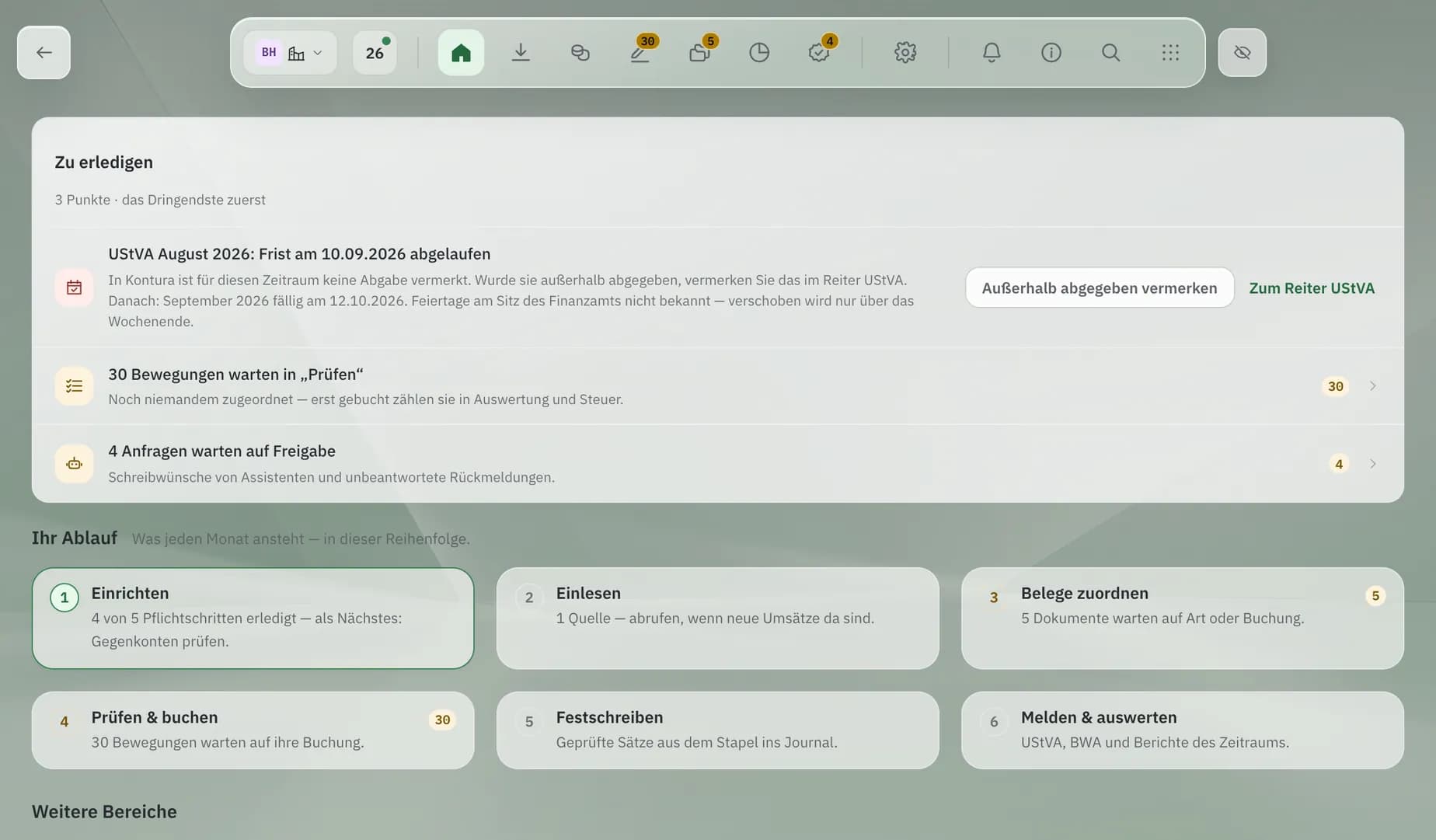Screen dimensions: 1436x840
Task: Open the settings gear icon
Action: coord(905,53)
